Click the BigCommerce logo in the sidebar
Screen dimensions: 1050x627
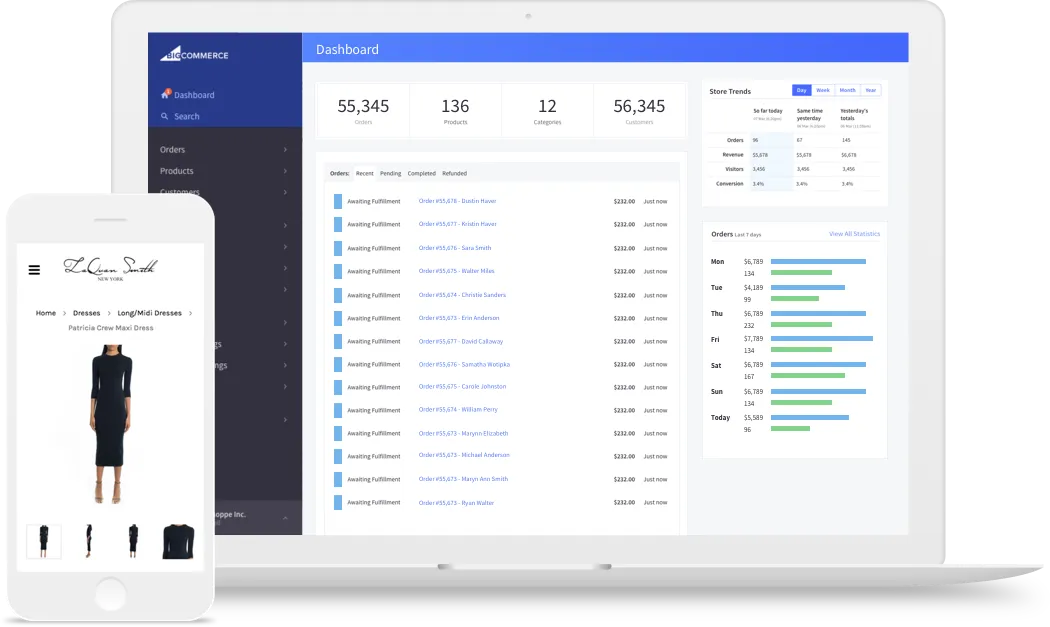click(194, 55)
